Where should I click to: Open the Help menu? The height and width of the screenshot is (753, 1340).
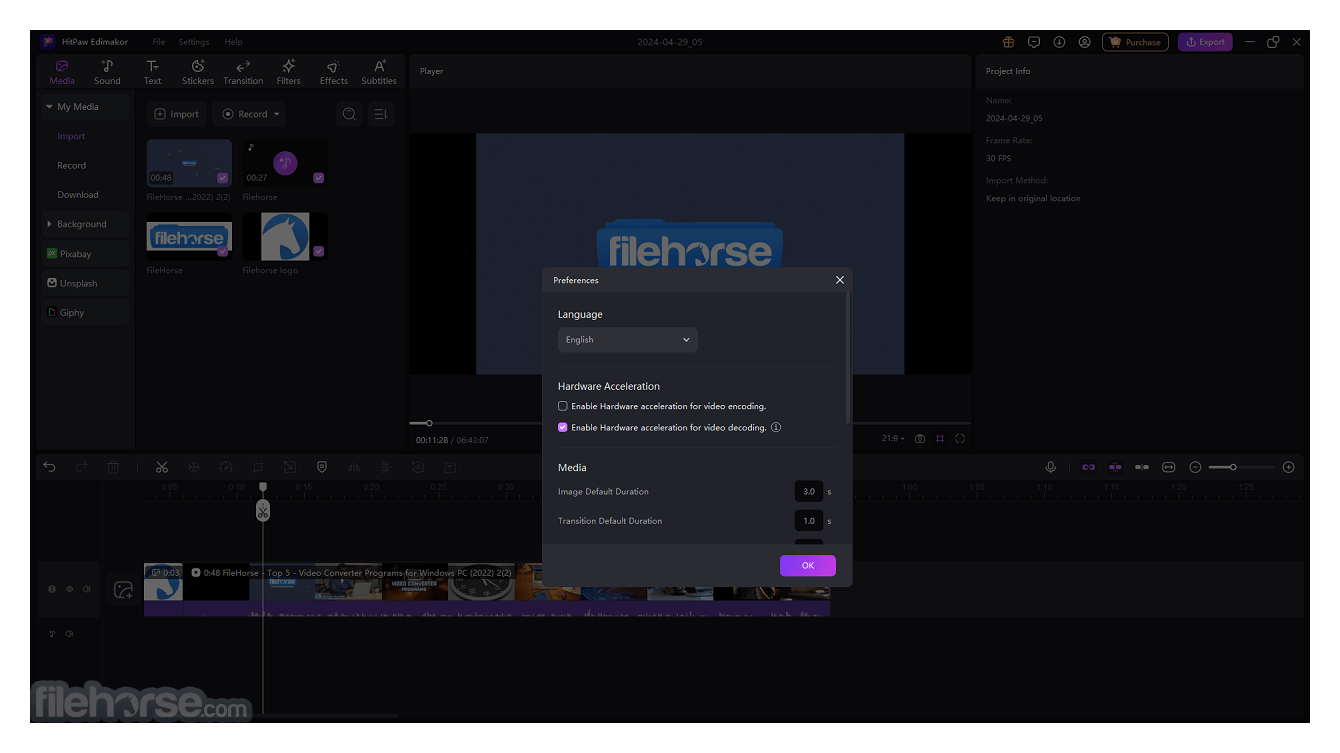pyautogui.click(x=233, y=42)
